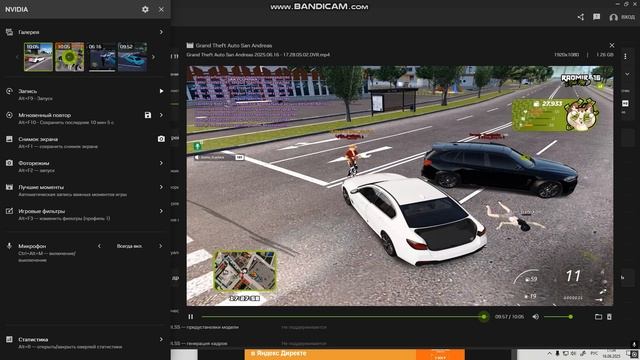This screenshot has width=640, height=360.
Task: Expand the Фоторежим options arrow
Action: coord(161,163)
